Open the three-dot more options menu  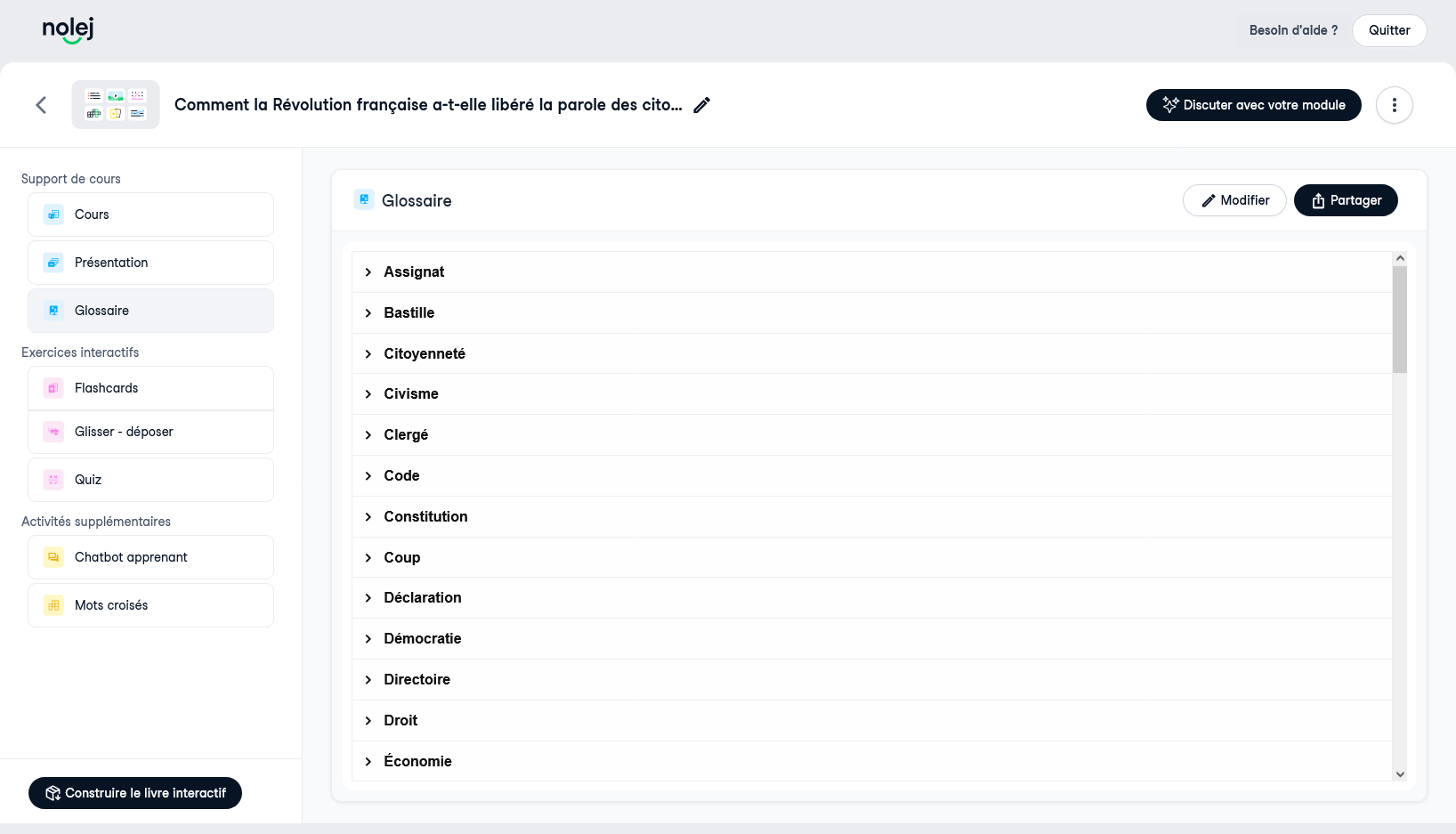point(1394,105)
